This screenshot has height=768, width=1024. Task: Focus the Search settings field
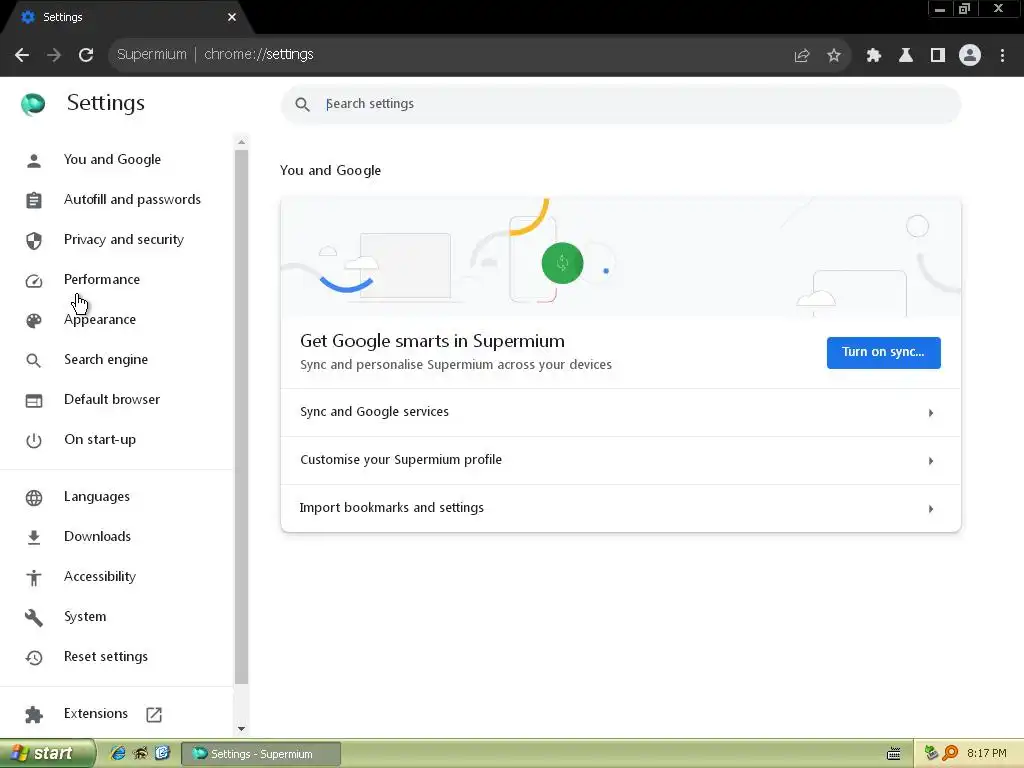(x=620, y=104)
